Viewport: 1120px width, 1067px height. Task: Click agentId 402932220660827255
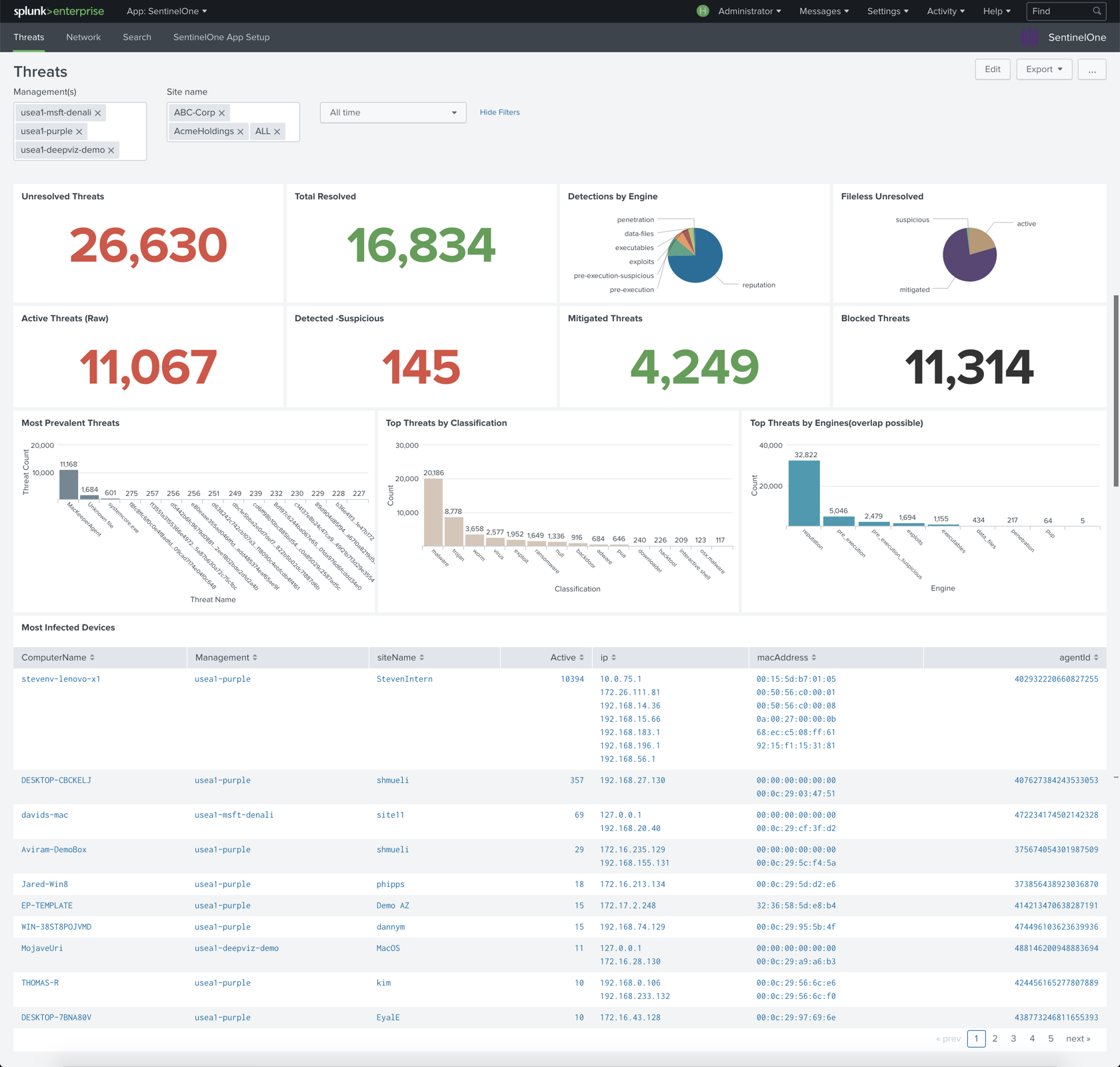click(x=1056, y=679)
